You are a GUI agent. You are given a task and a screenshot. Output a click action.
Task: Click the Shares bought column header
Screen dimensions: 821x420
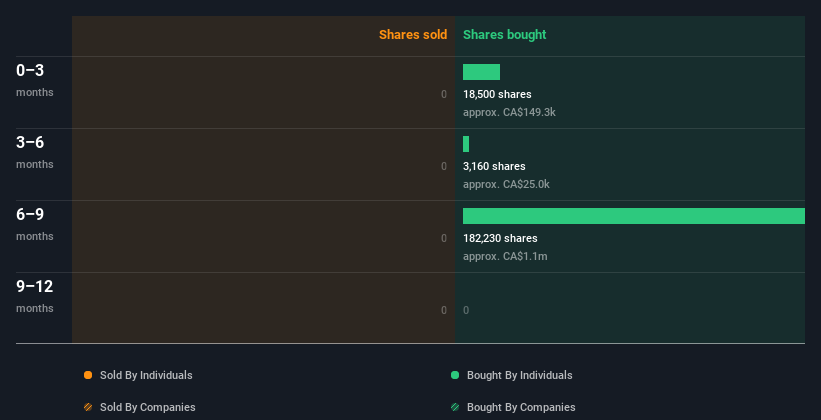point(504,35)
